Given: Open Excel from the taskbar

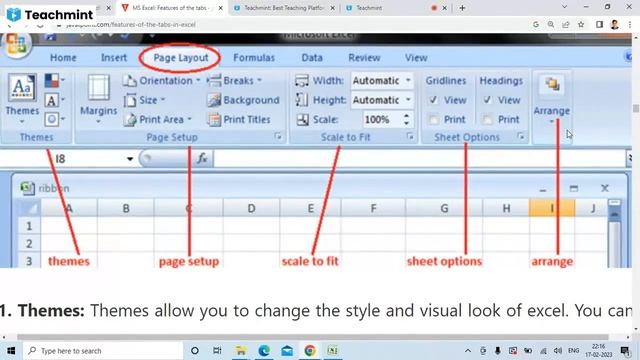Looking at the screenshot, I should click(333, 351).
